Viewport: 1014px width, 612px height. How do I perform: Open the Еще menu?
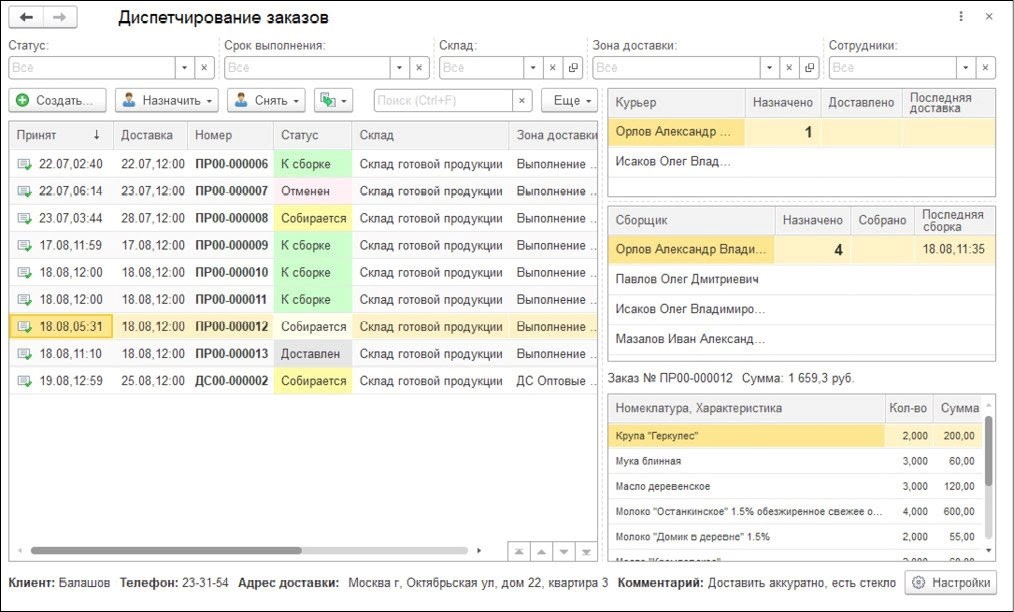click(x=568, y=101)
